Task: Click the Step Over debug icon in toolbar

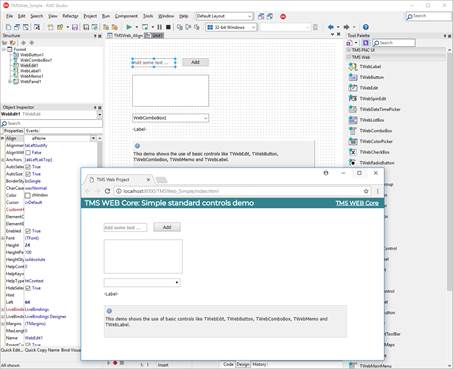Action: click(x=188, y=27)
